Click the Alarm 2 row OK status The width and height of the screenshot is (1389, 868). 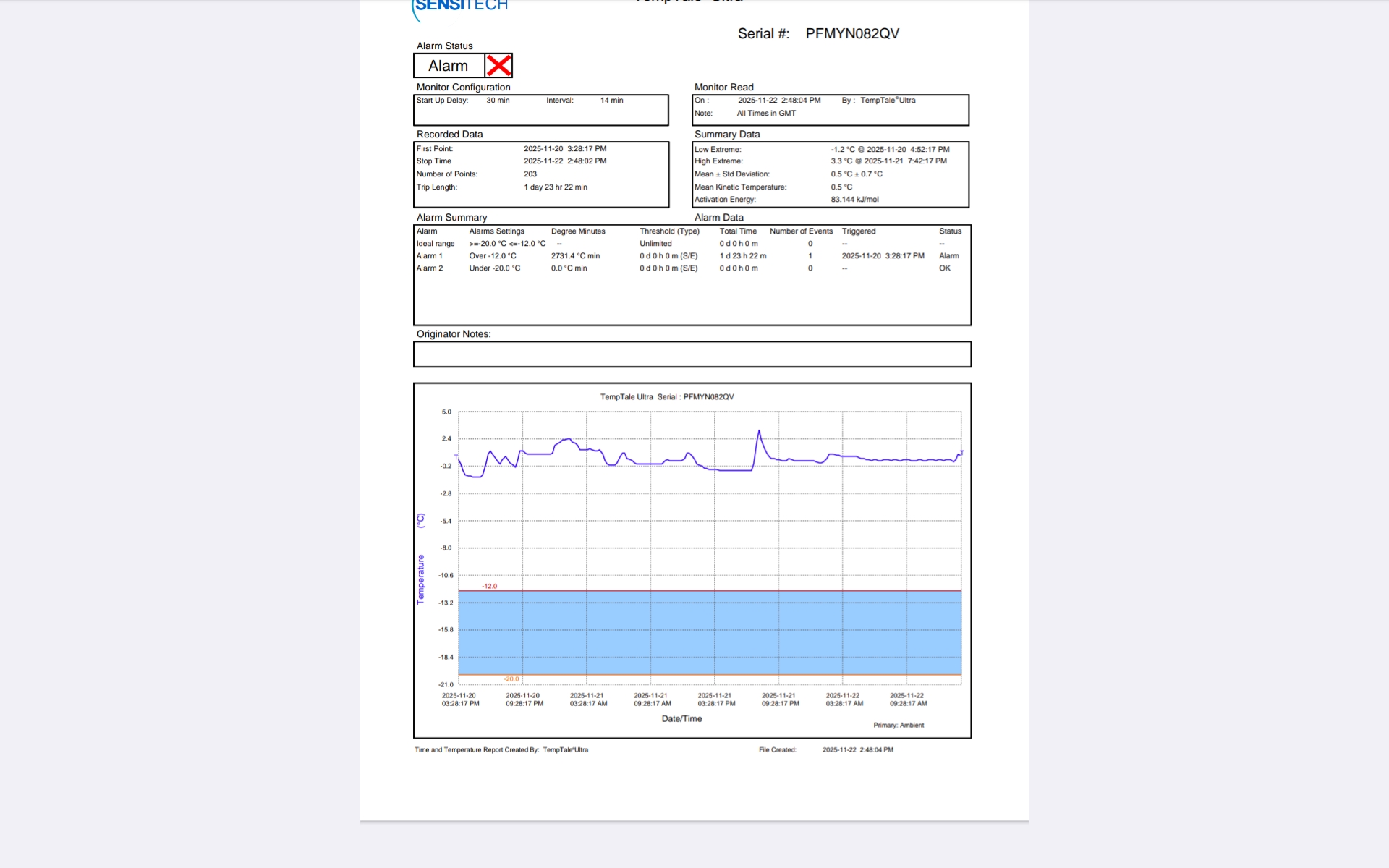944,268
